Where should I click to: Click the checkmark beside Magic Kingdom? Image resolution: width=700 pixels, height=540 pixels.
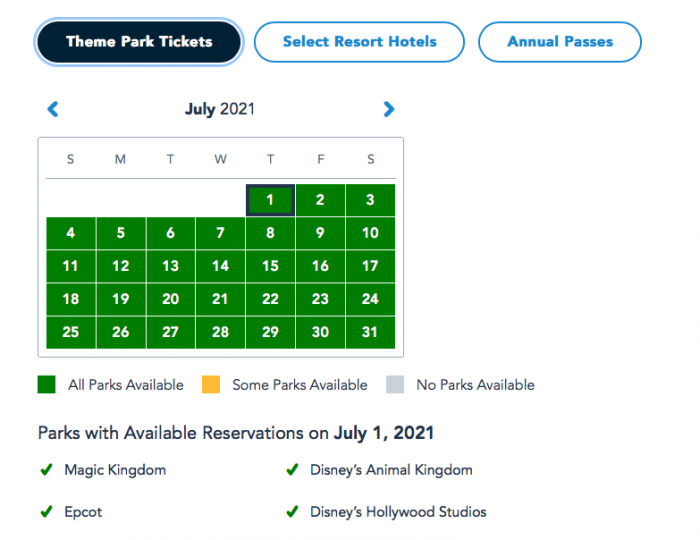point(45,470)
